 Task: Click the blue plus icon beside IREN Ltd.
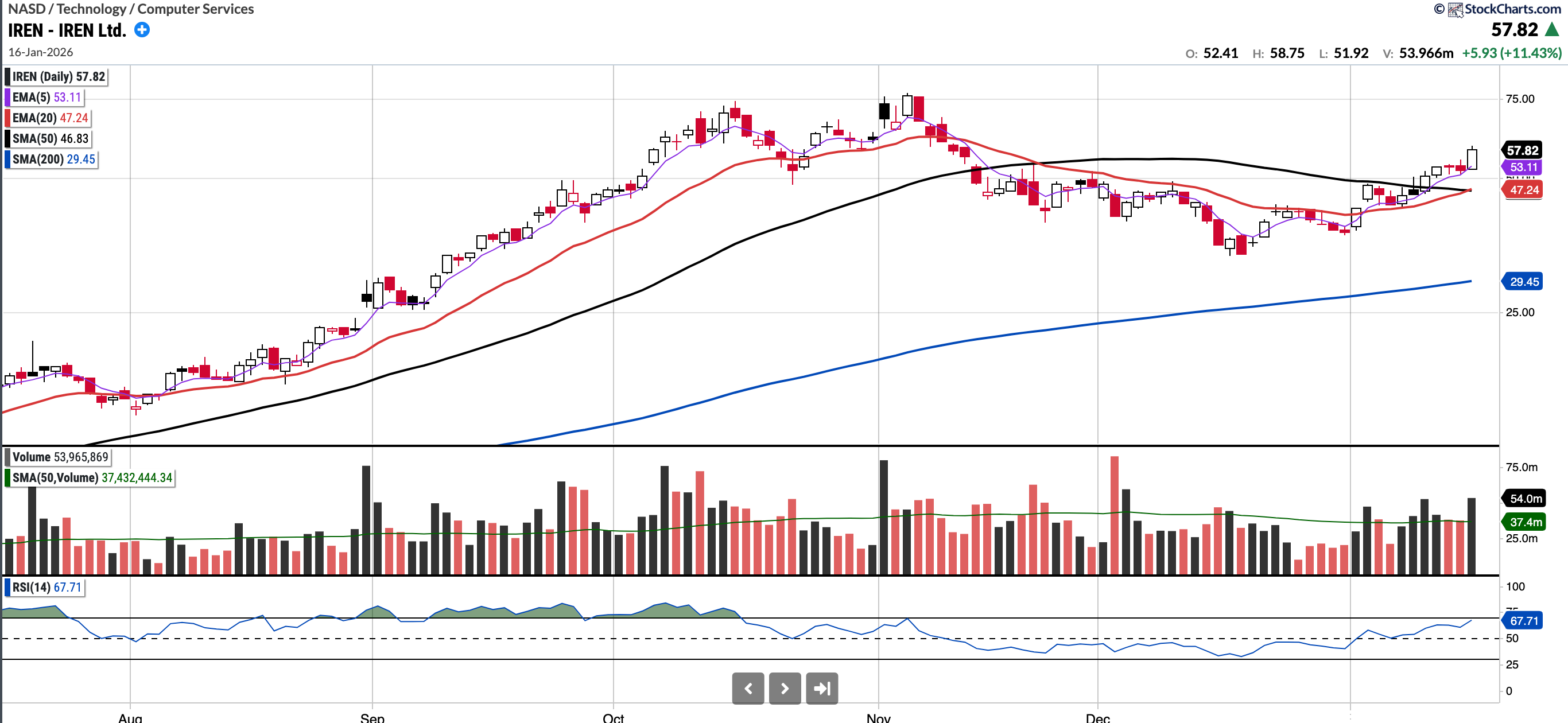142,30
